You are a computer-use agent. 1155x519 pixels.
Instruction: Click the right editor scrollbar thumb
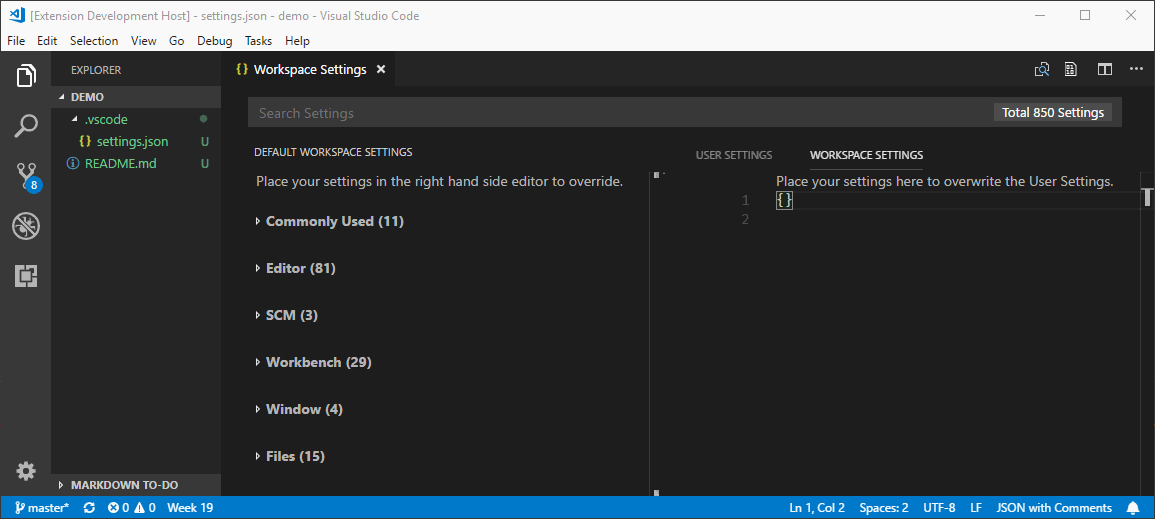1147,197
